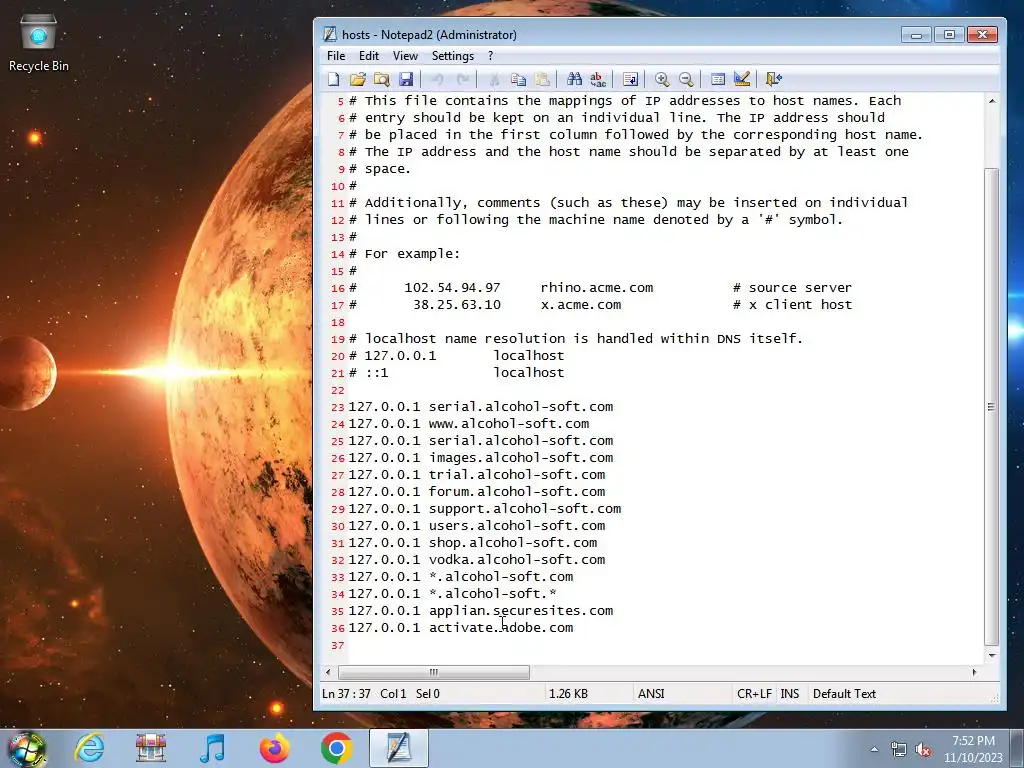1024x768 pixels.
Task: Click the horizontal scrollbar thumb
Action: click(x=434, y=672)
